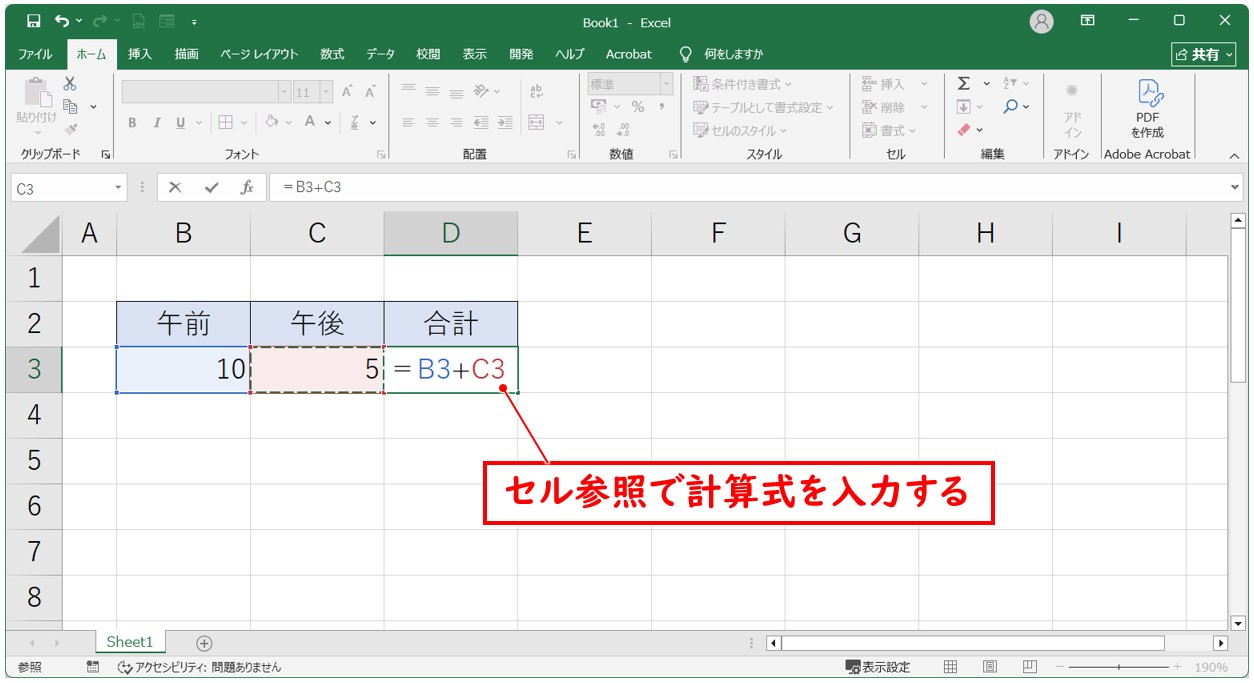Open the Insert Function fx dialog
This screenshot has width=1254, height=683.
coord(248,187)
